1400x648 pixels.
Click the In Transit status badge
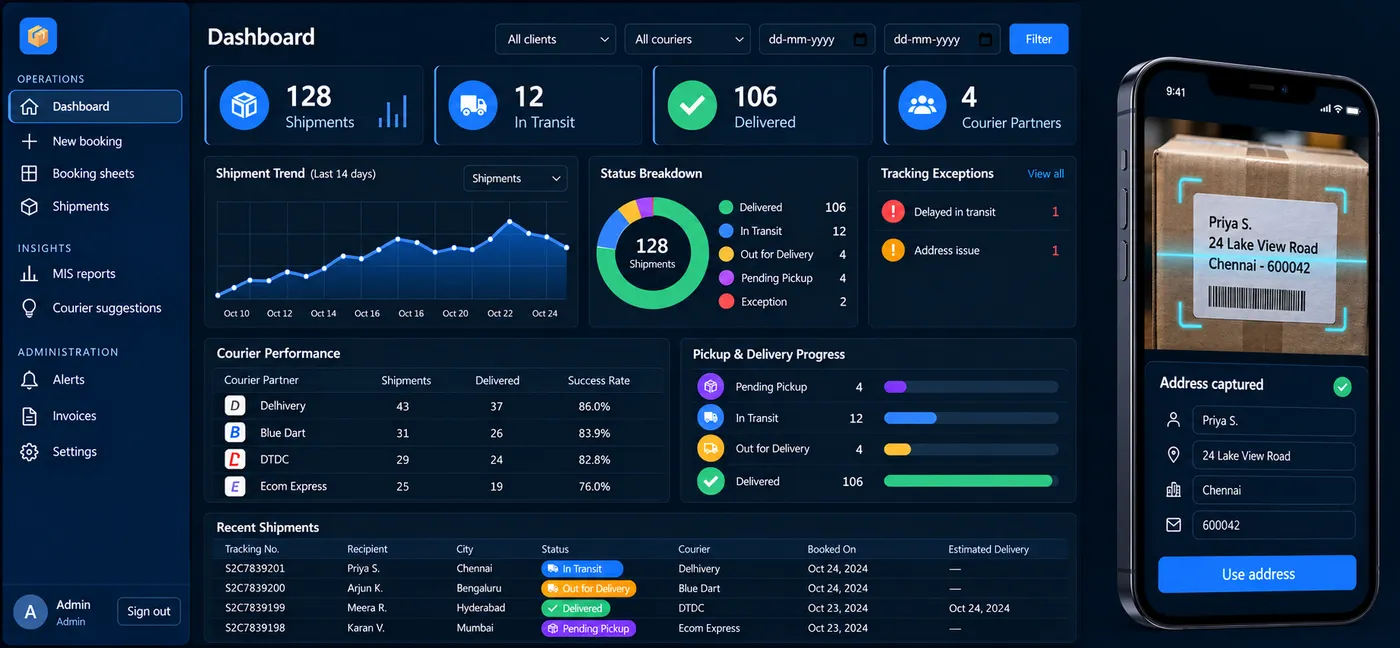tap(582, 569)
